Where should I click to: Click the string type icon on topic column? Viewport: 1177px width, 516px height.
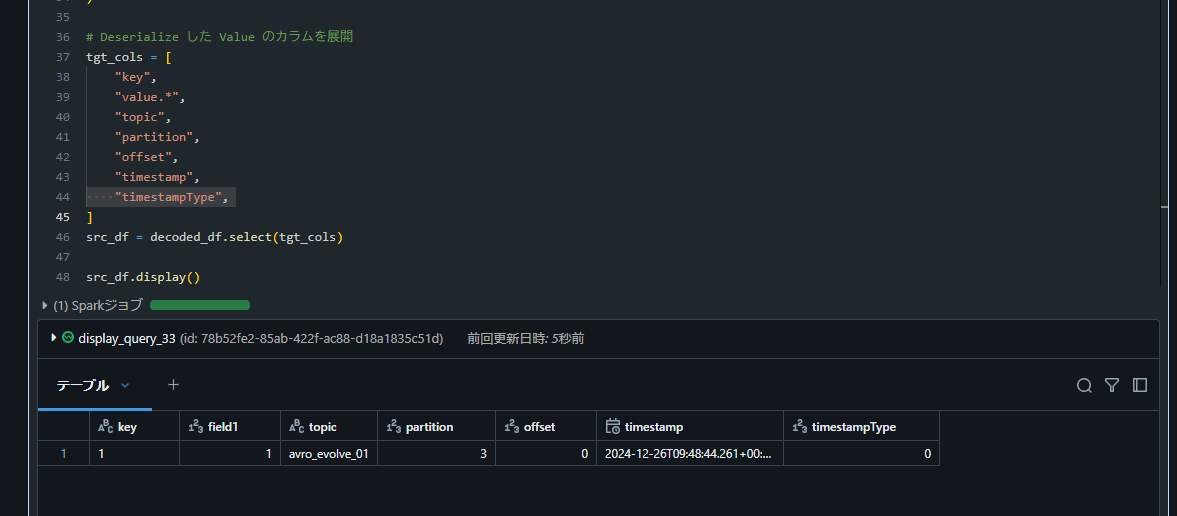[296, 427]
